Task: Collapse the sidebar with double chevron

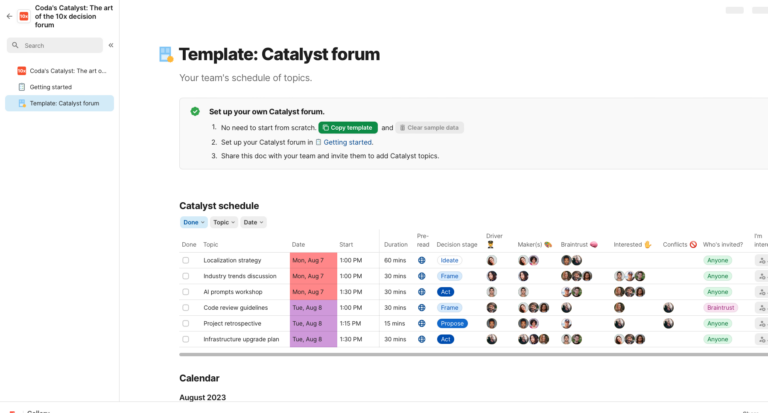Action: point(111,45)
